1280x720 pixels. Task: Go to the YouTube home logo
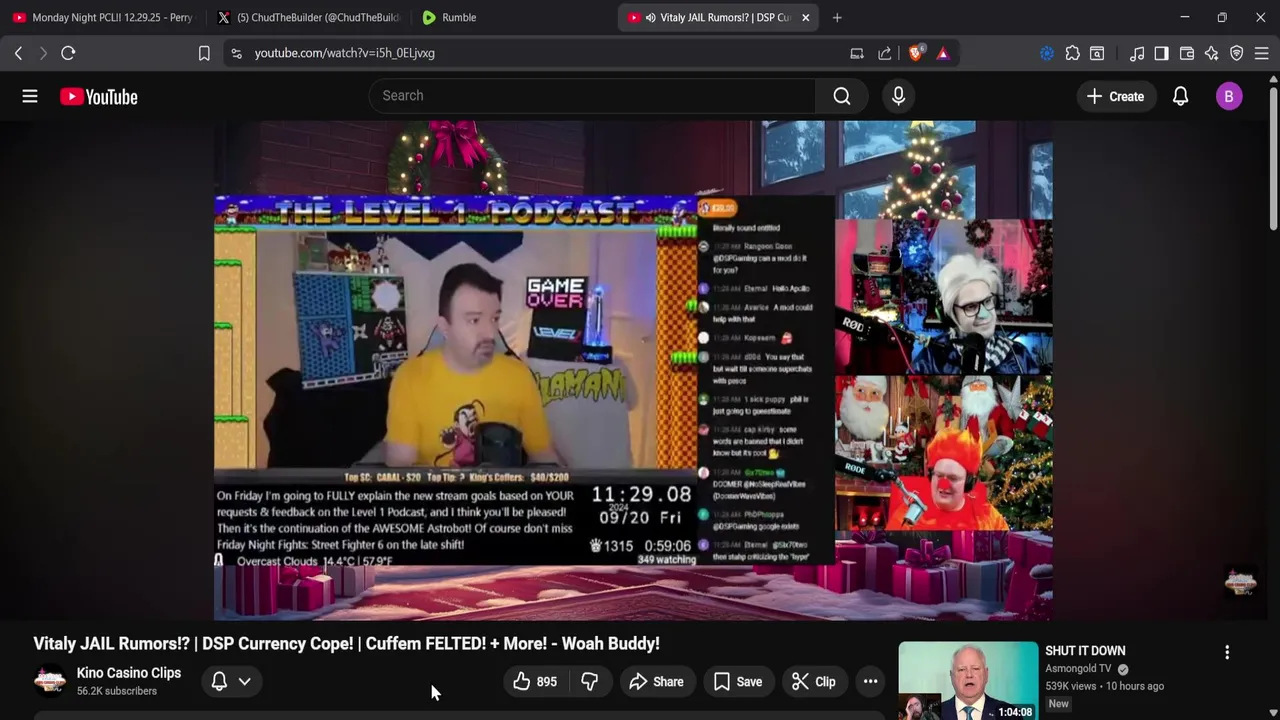pyautogui.click(x=98, y=96)
